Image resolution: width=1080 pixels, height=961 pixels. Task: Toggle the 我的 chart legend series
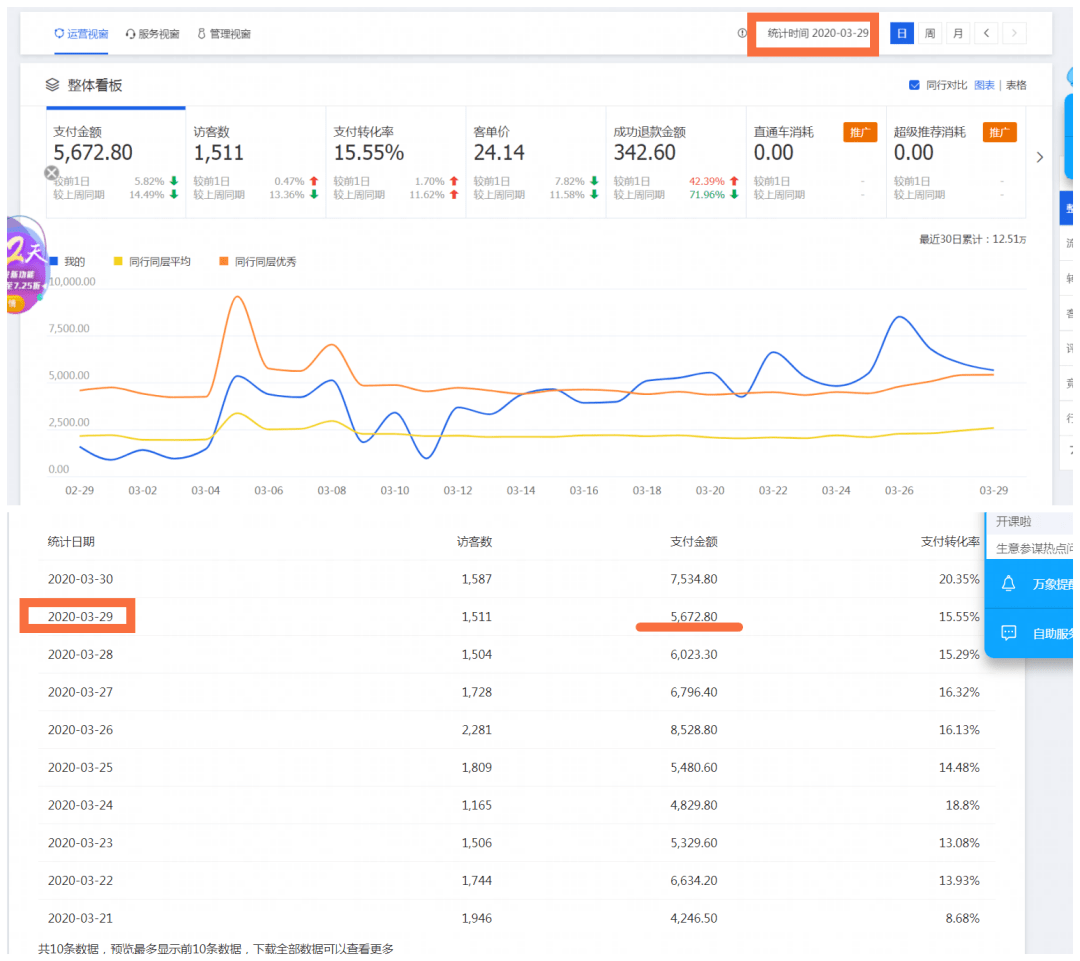coord(66,261)
